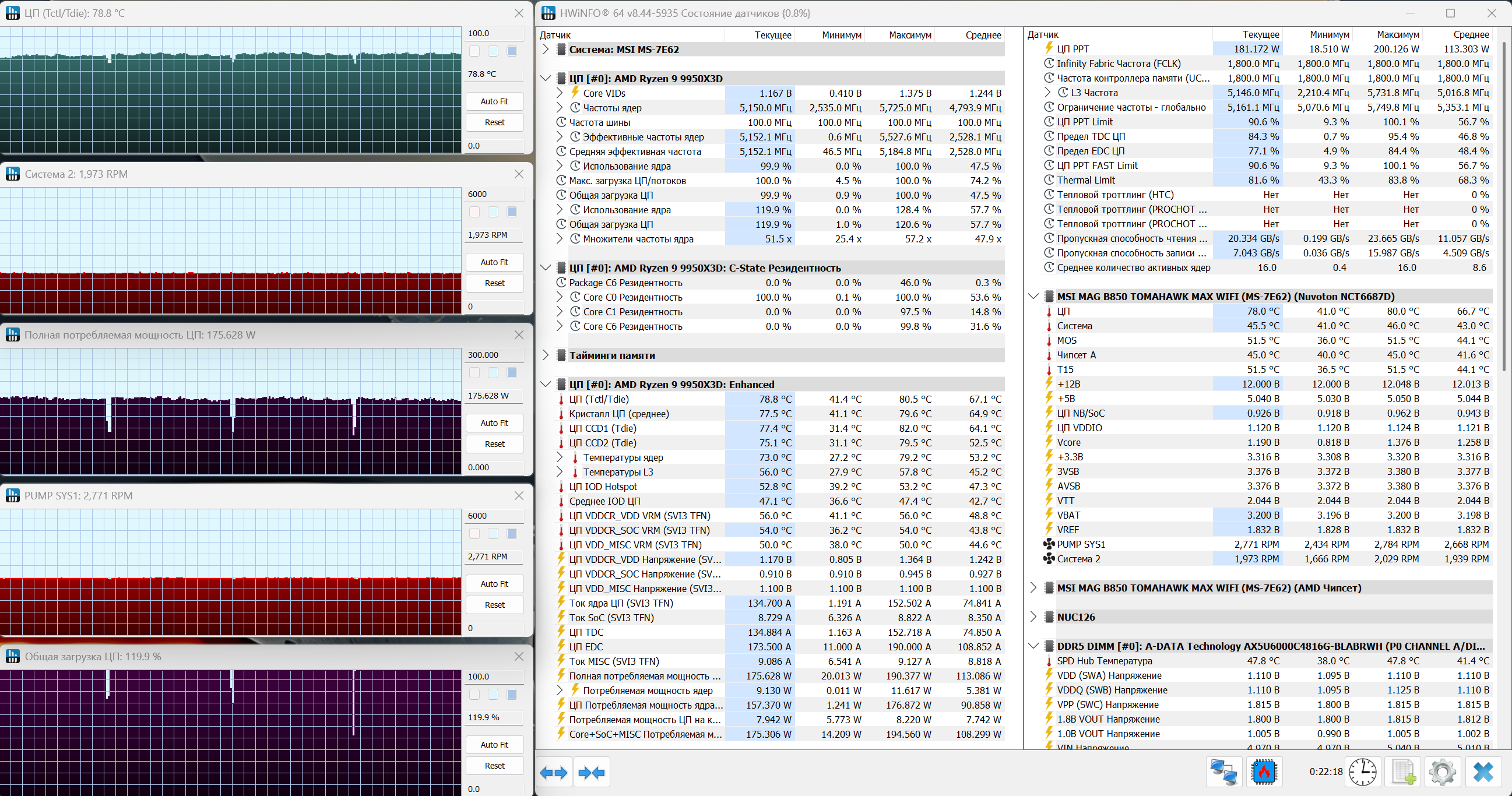Expand the Система: MSI MS-7E62 group
This screenshot has width=1512, height=796.
click(x=545, y=50)
